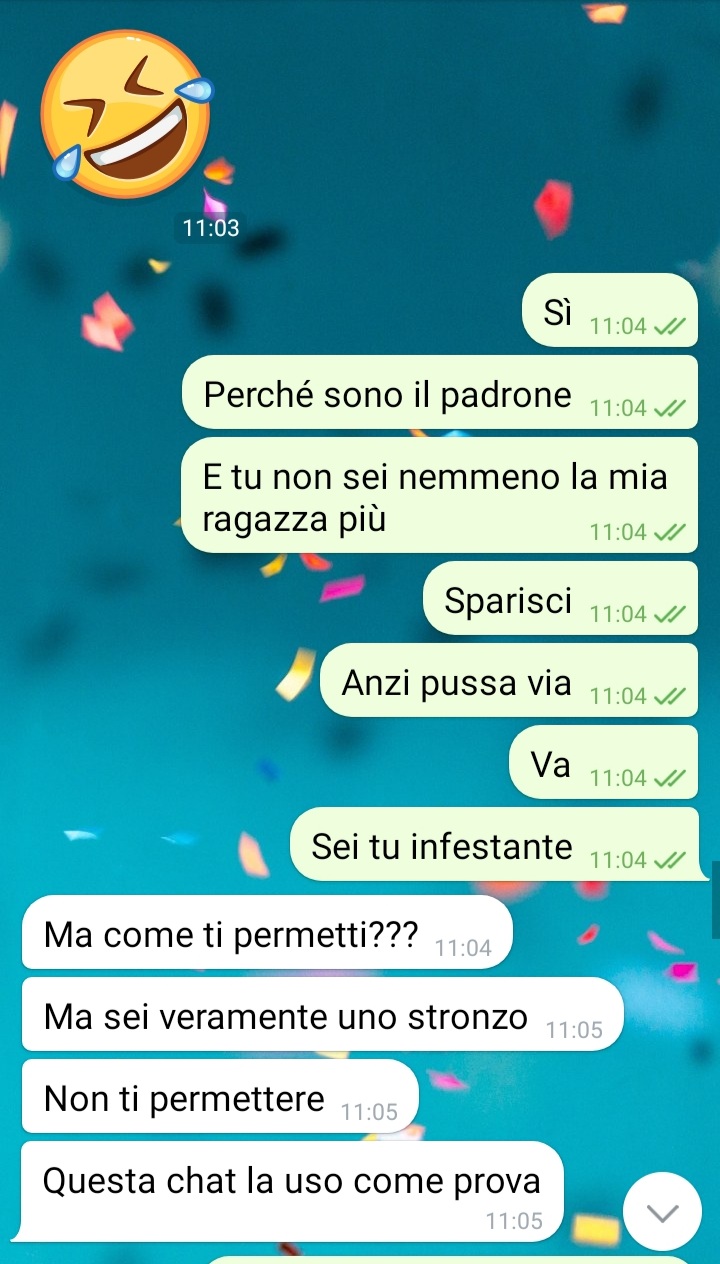The image size is (720, 1264).
Task: Select the "Ma come ti permetti???" message
Action: pos(267,932)
